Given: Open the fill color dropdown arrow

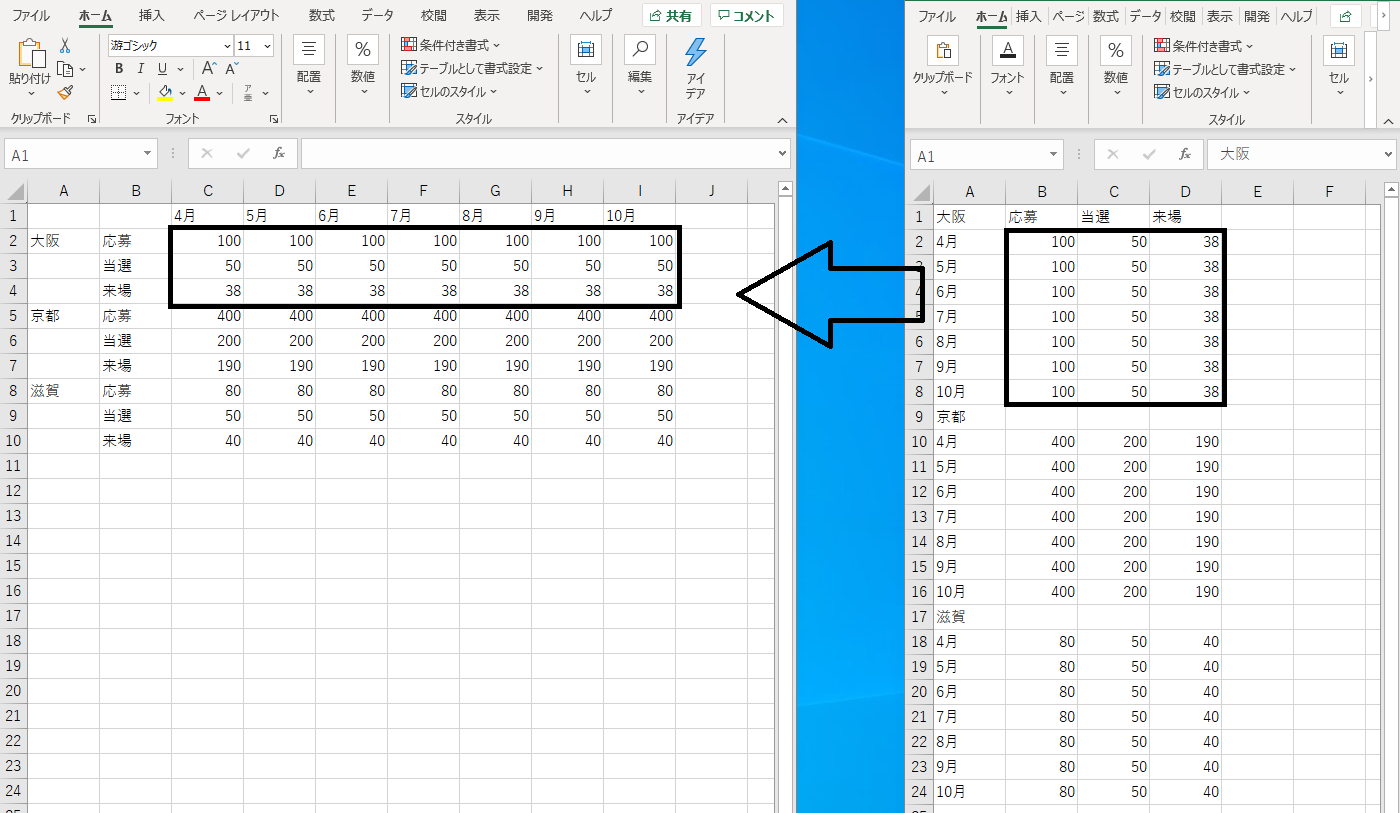Looking at the screenshot, I should point(182,93).
